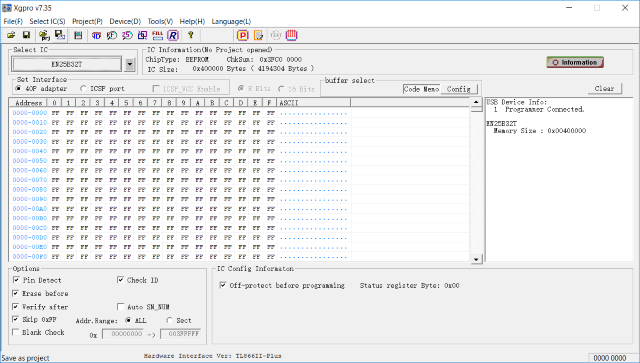Fill the buffer using the FILL icon
The width and height of the screenshot is (640, 363).
click(x=158, y=36)
